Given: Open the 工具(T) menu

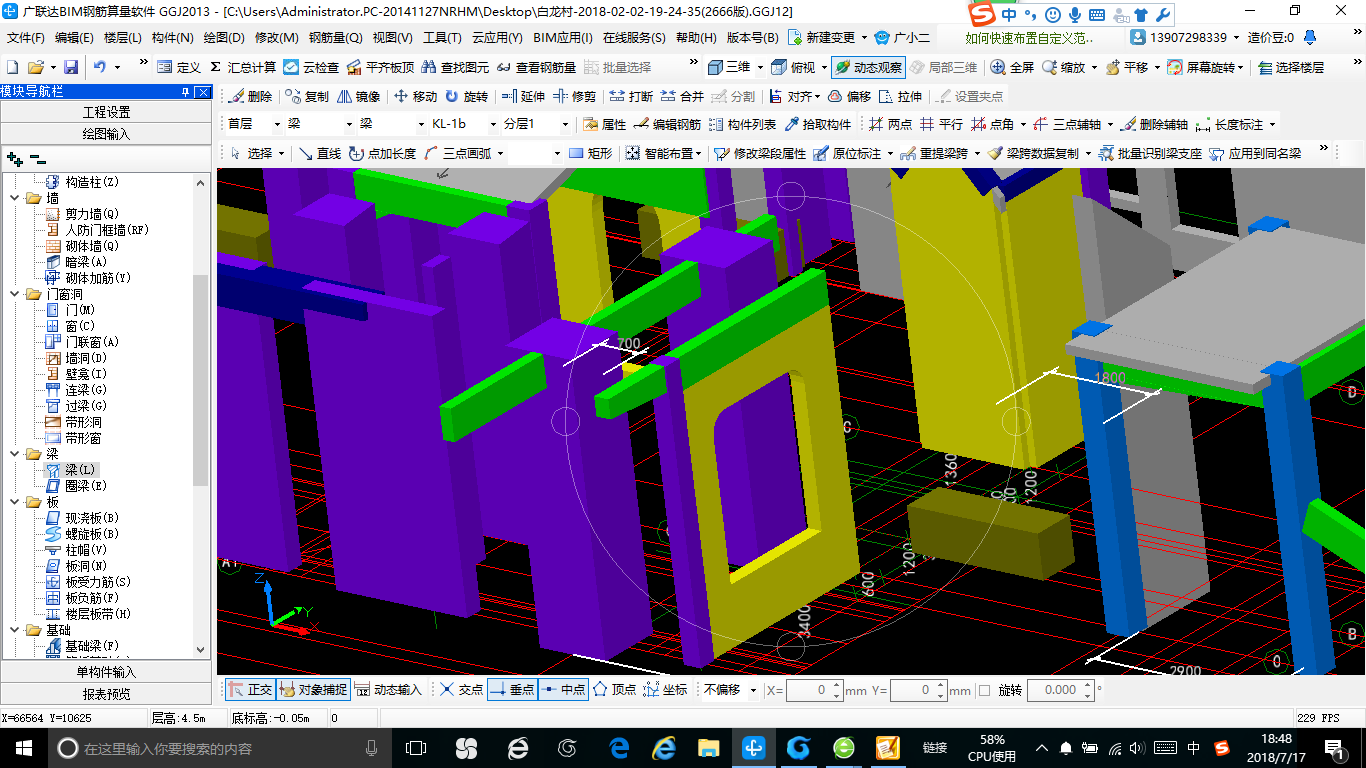Looking at the screenshot, I should pyautogui.click(x=442, y=38).
